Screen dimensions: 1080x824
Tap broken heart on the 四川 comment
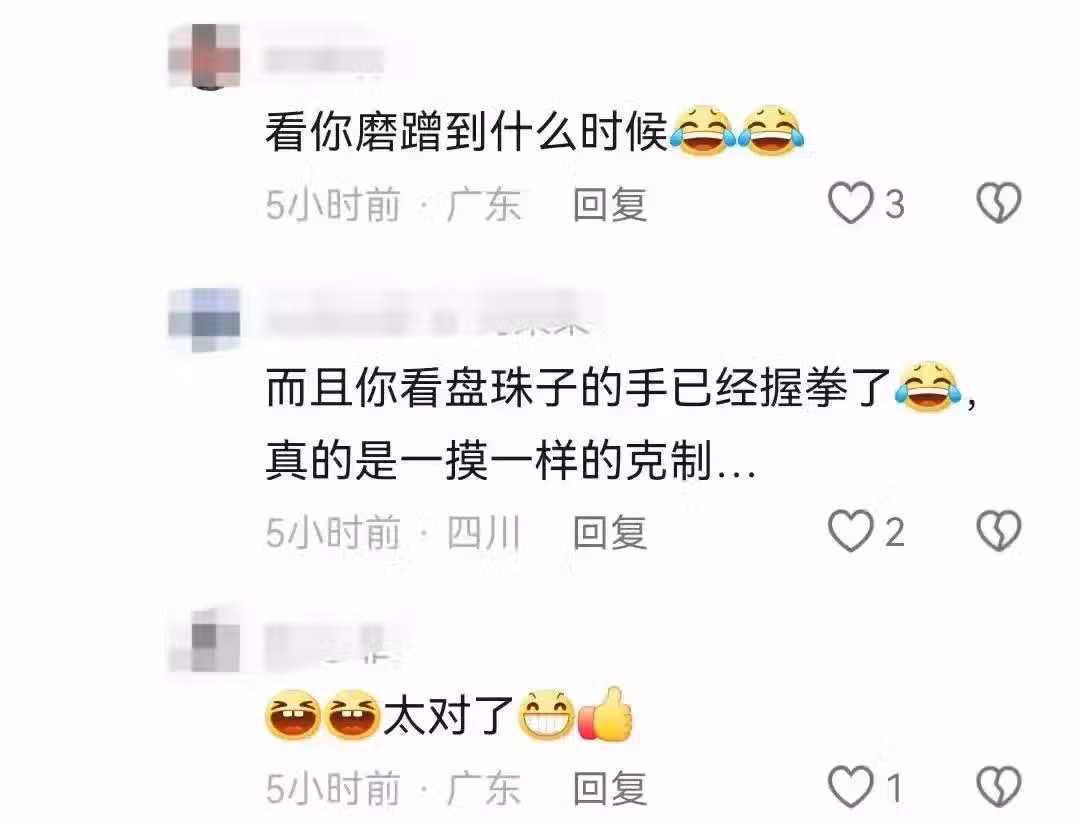[x=999, y=531]
